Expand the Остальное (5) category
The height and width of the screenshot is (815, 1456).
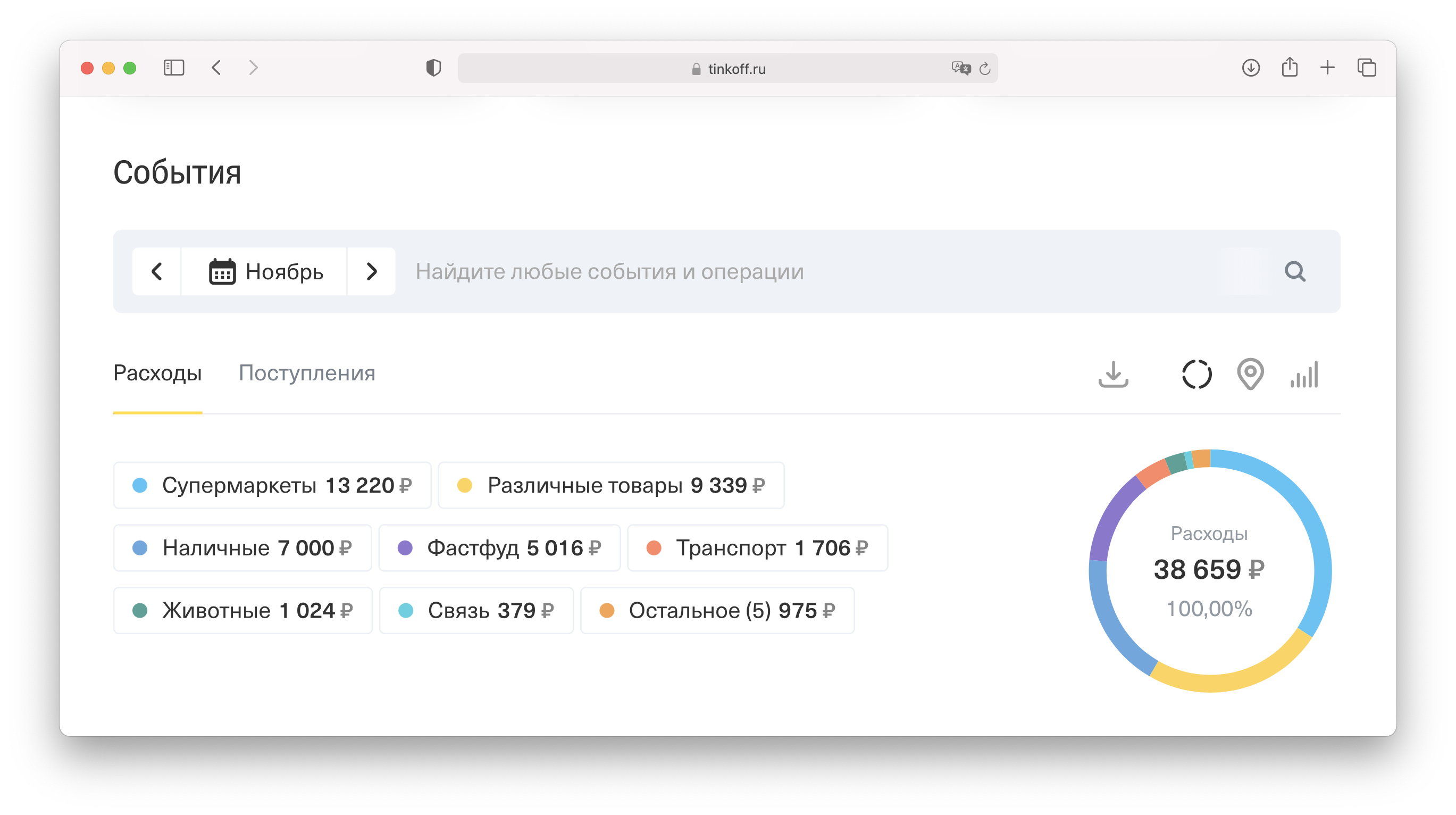pos(717,610)
